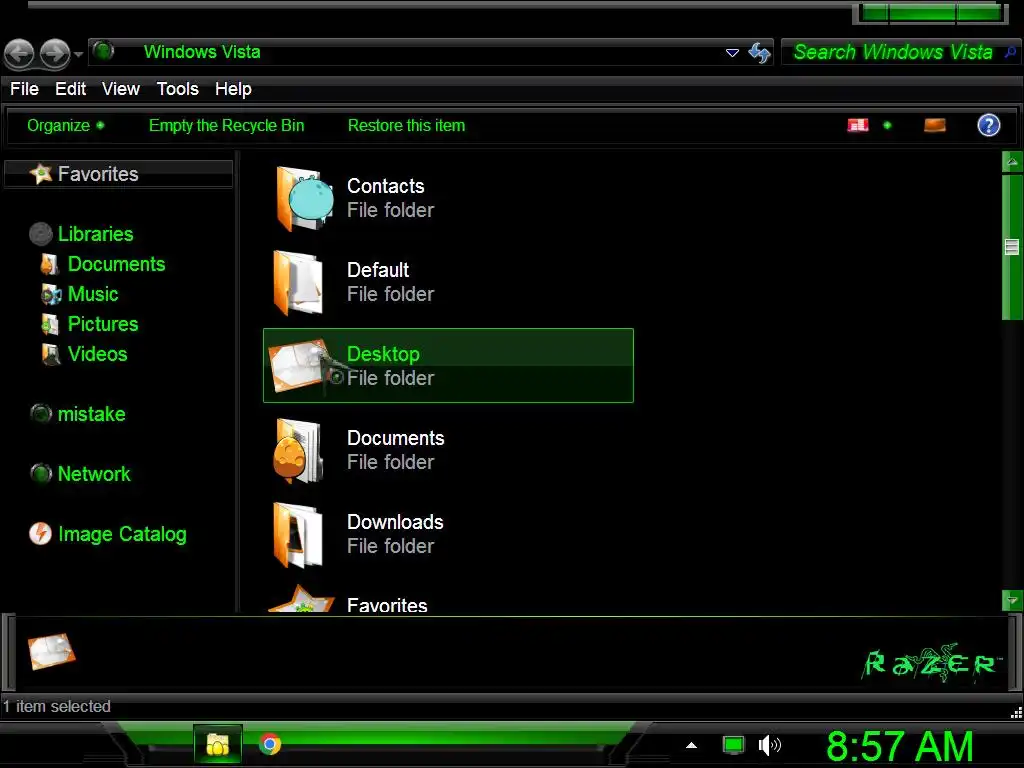Screen dimensions: 1024x768
Task: Open the Organize dropdown
Action: (x=65, y=125)
